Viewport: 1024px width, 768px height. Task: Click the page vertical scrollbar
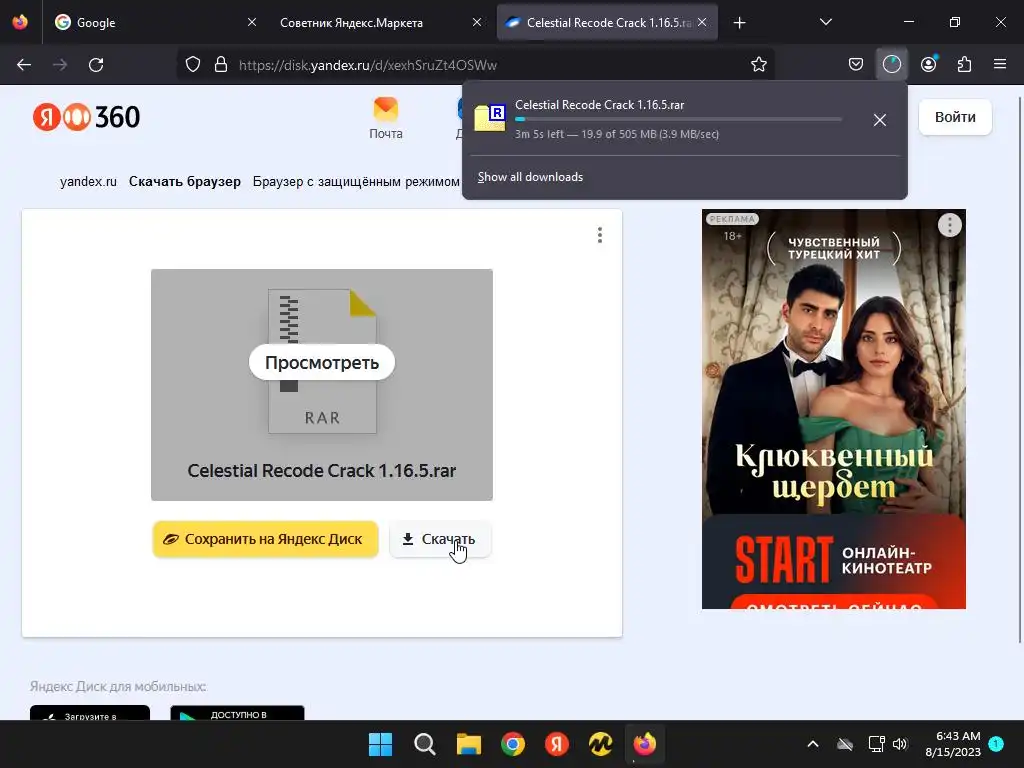pos(1019,369)
